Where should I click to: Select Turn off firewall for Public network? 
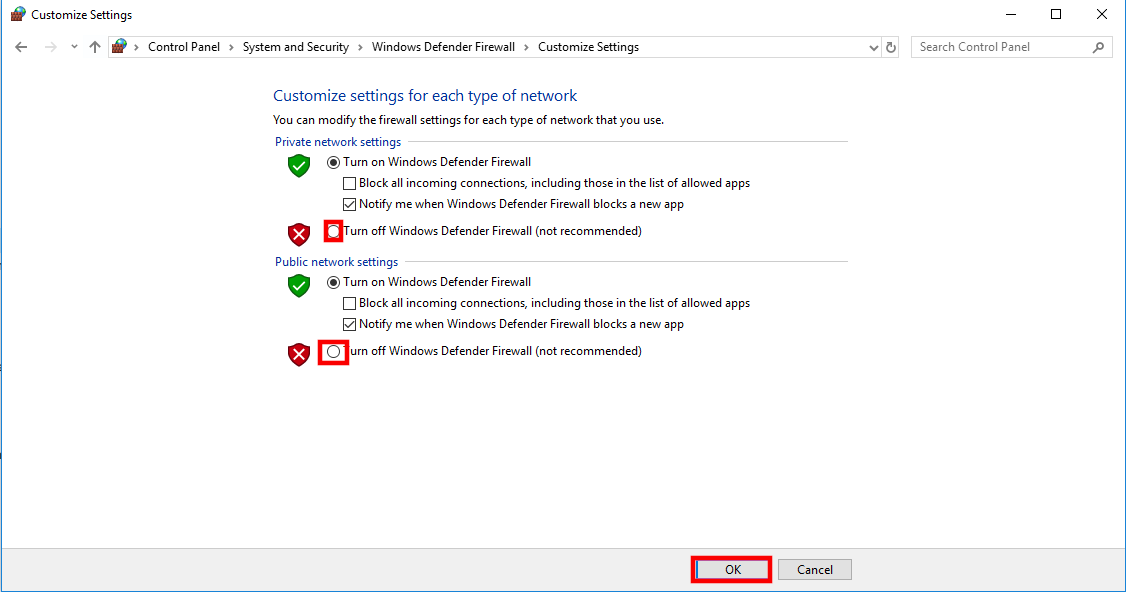pos(333,351)
